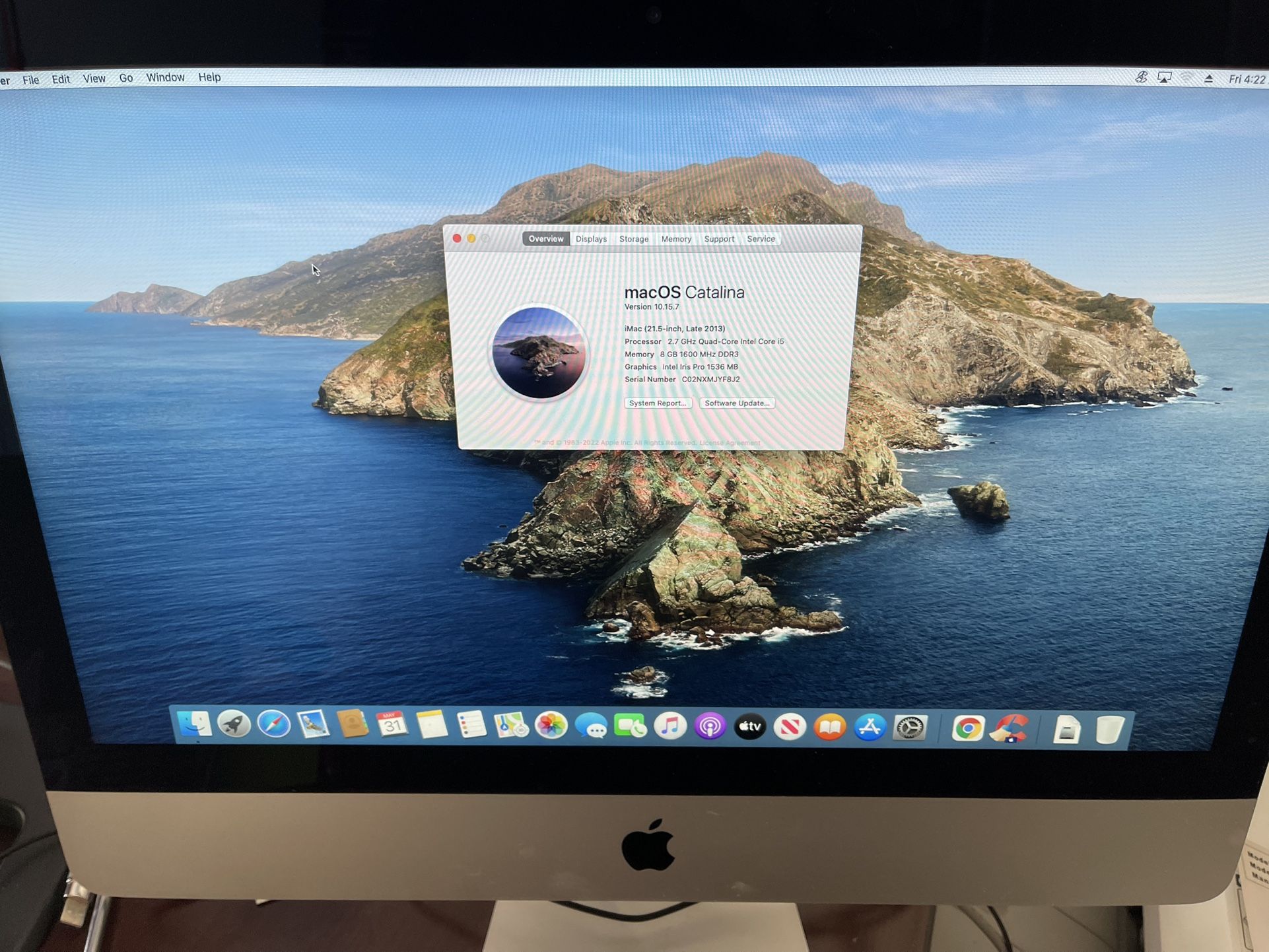1269x952 pixels.
Task: Open the Music app in Dock
Action: 670,726
